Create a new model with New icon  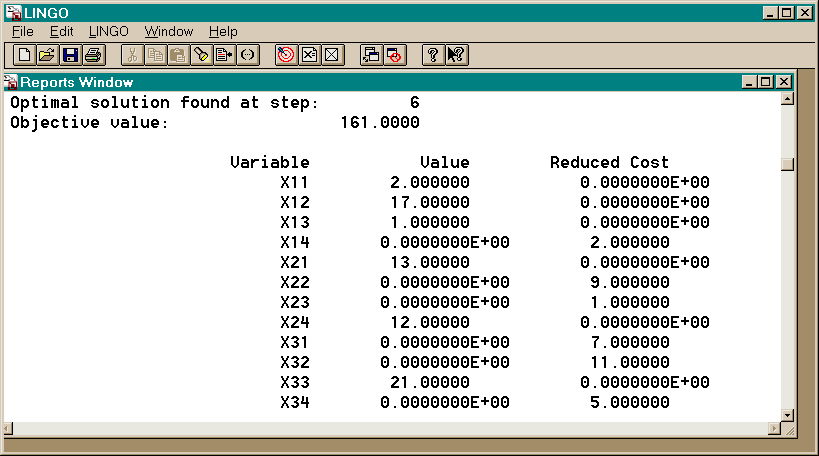(x=24, y=55)
